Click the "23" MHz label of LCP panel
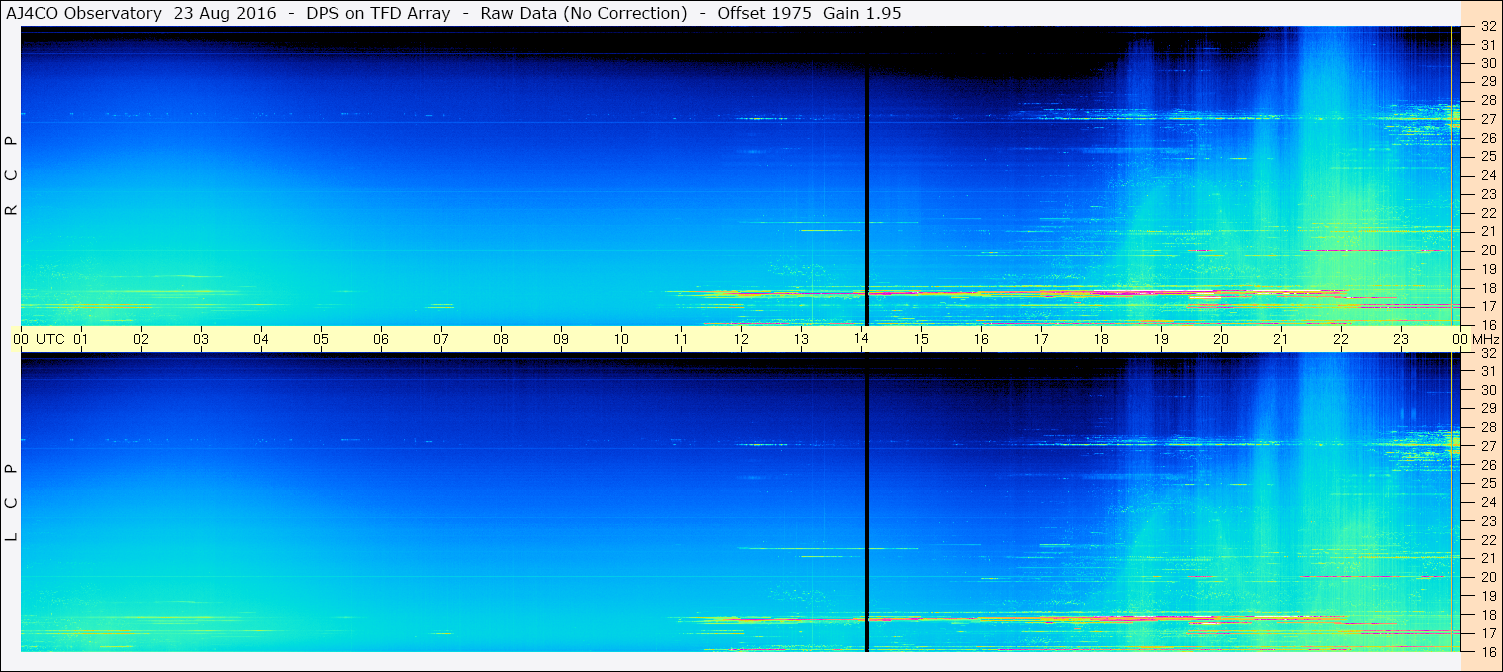 click(1488, 521)
